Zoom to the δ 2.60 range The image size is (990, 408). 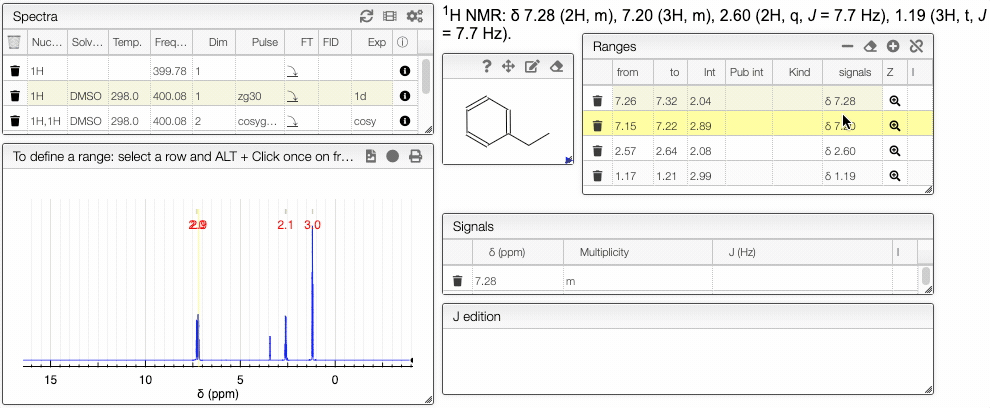(x=894, y=151)
